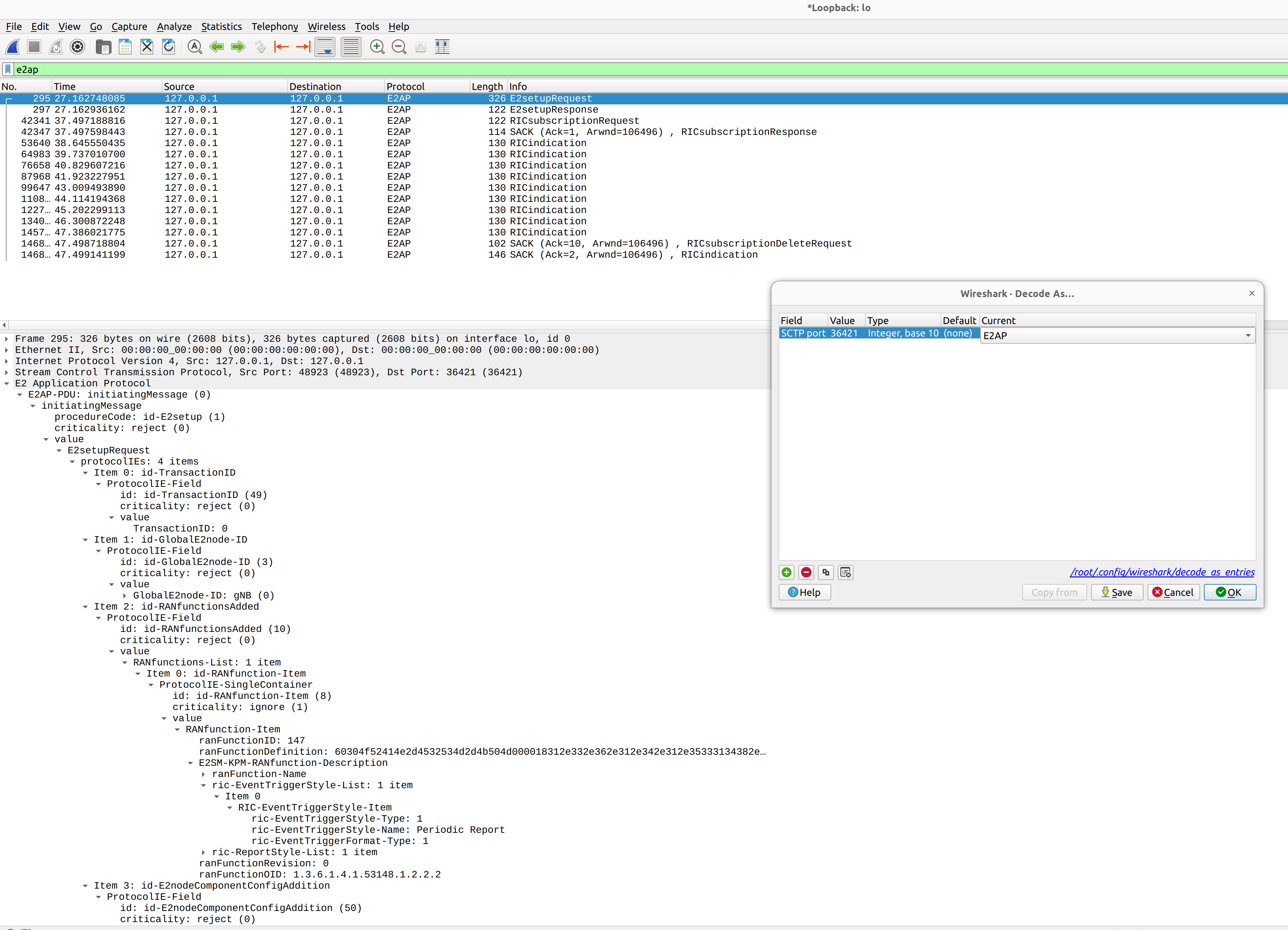Open the decode_as_entries file path link
The image size is (1288, 930).
click(x=1162, y=573)
